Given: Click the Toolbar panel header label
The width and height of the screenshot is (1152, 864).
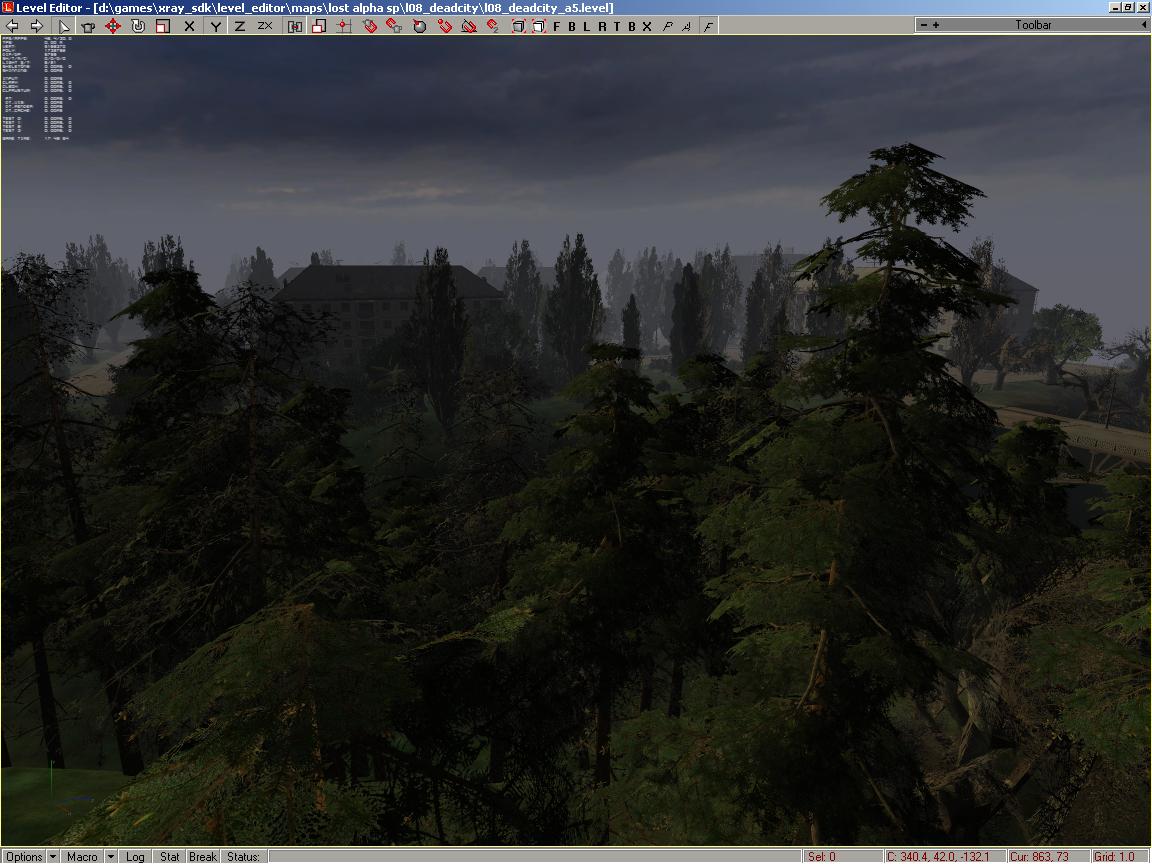Looking at the screenshot, I should pos(1033,25).
